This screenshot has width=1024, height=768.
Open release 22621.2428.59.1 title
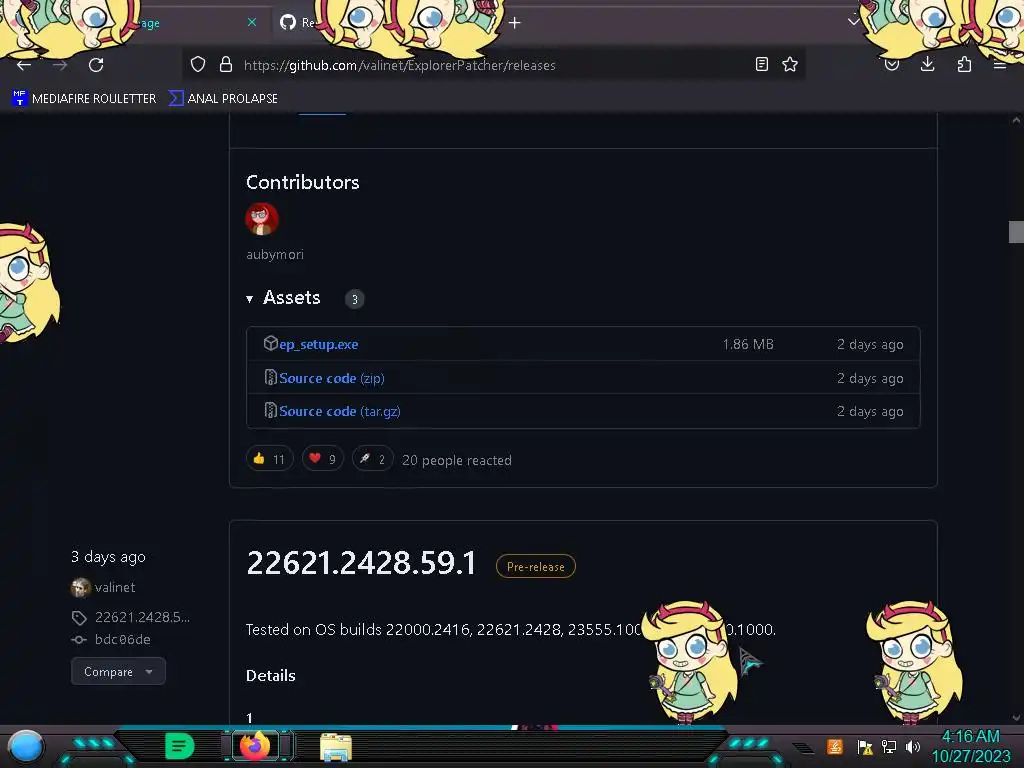click(x=361, y=563)
